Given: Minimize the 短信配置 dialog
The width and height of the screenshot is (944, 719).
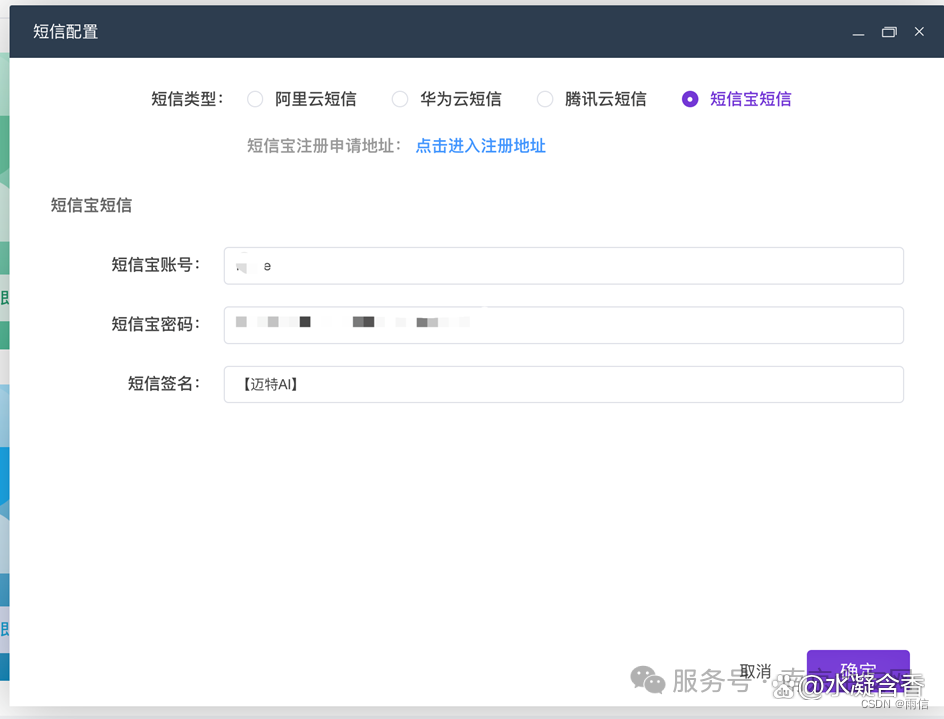Looking at the screenshot, I should 859,33.
